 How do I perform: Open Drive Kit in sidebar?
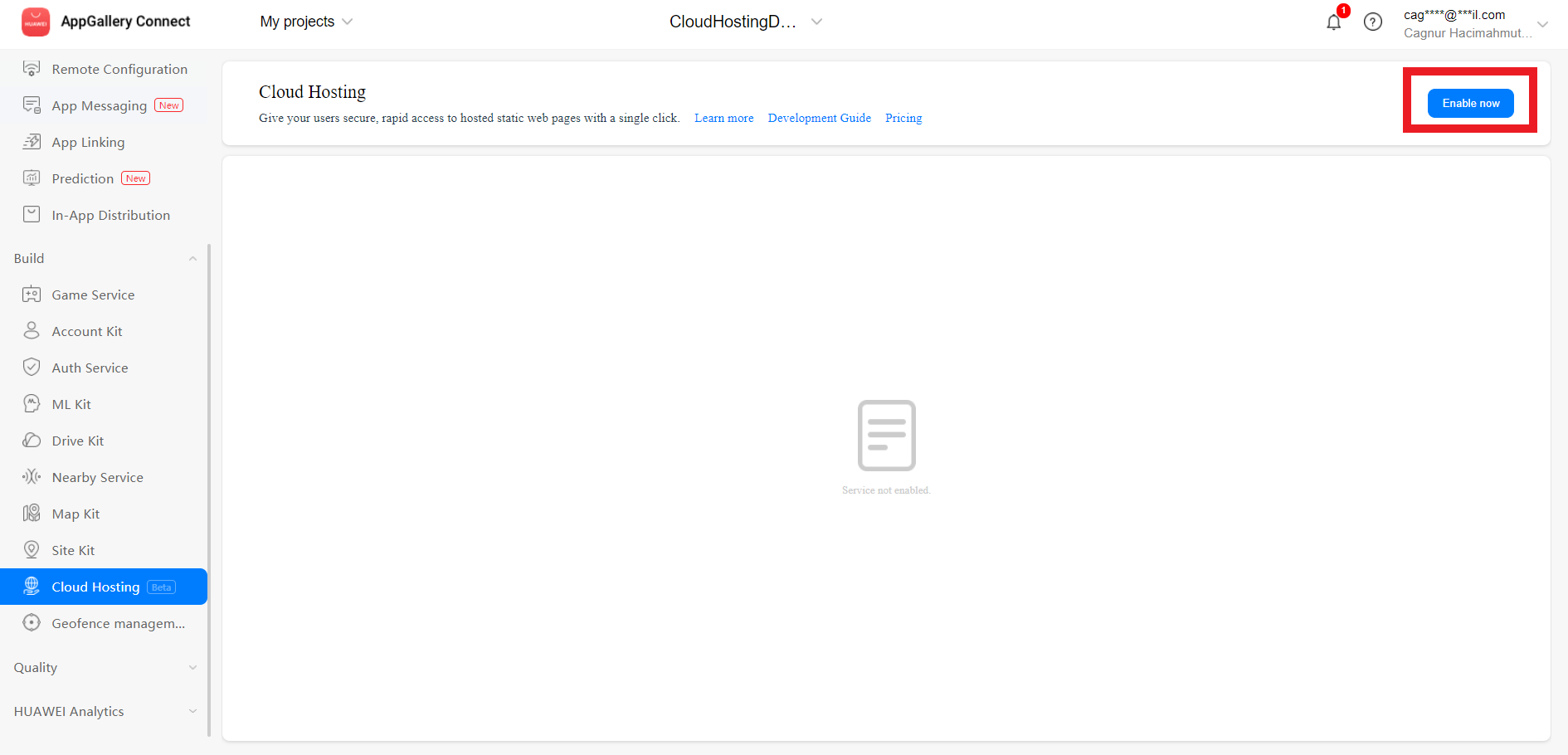tap(104, 441)
